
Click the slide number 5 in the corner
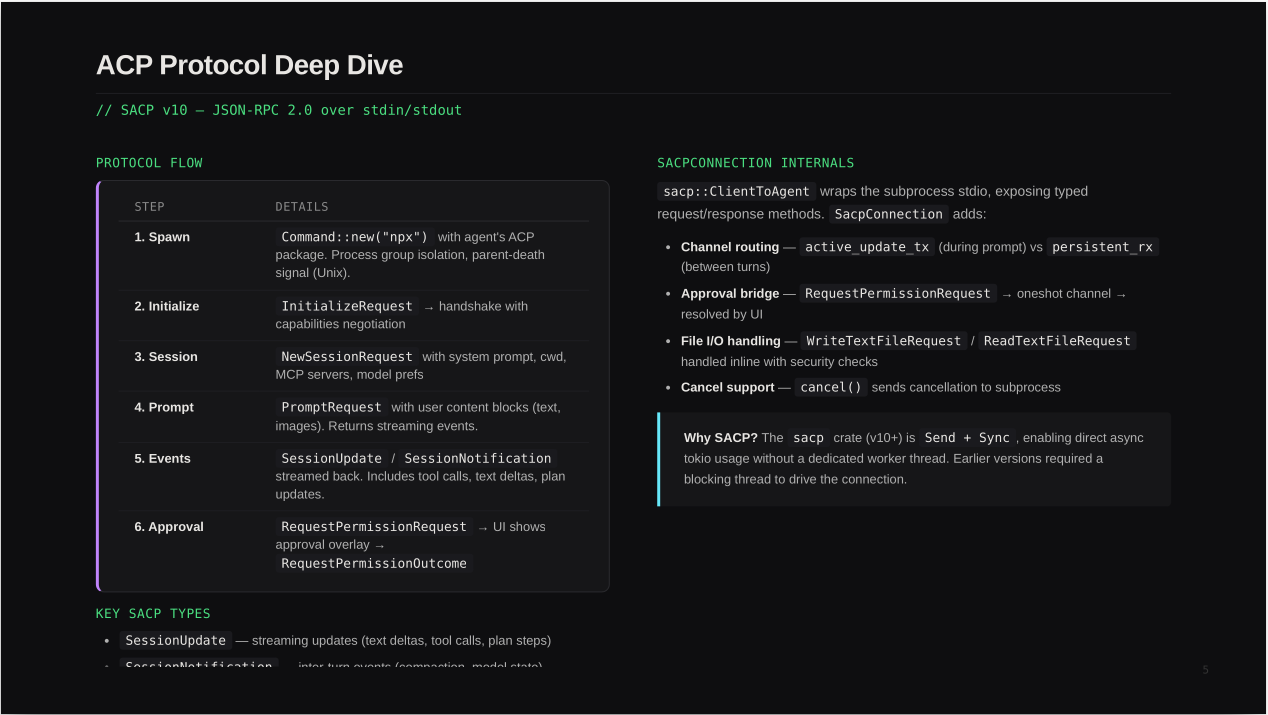[x=1205, y=670]
